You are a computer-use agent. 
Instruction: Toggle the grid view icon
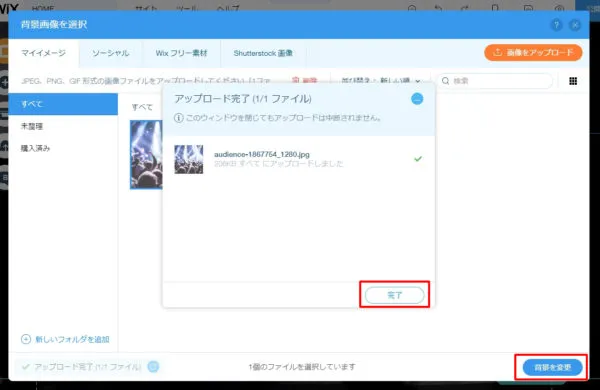click(573, 81)
